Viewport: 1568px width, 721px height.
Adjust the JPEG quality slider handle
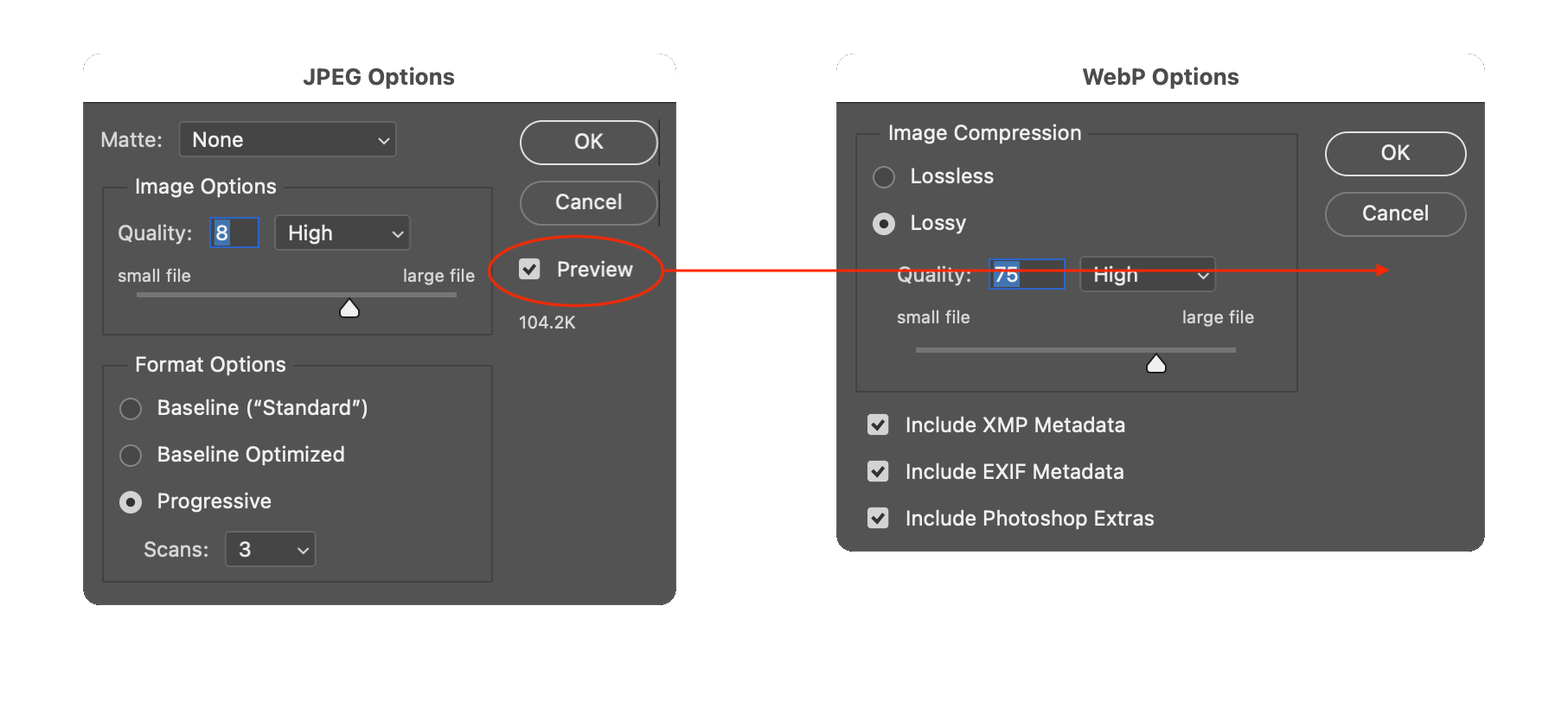(349, 307)
